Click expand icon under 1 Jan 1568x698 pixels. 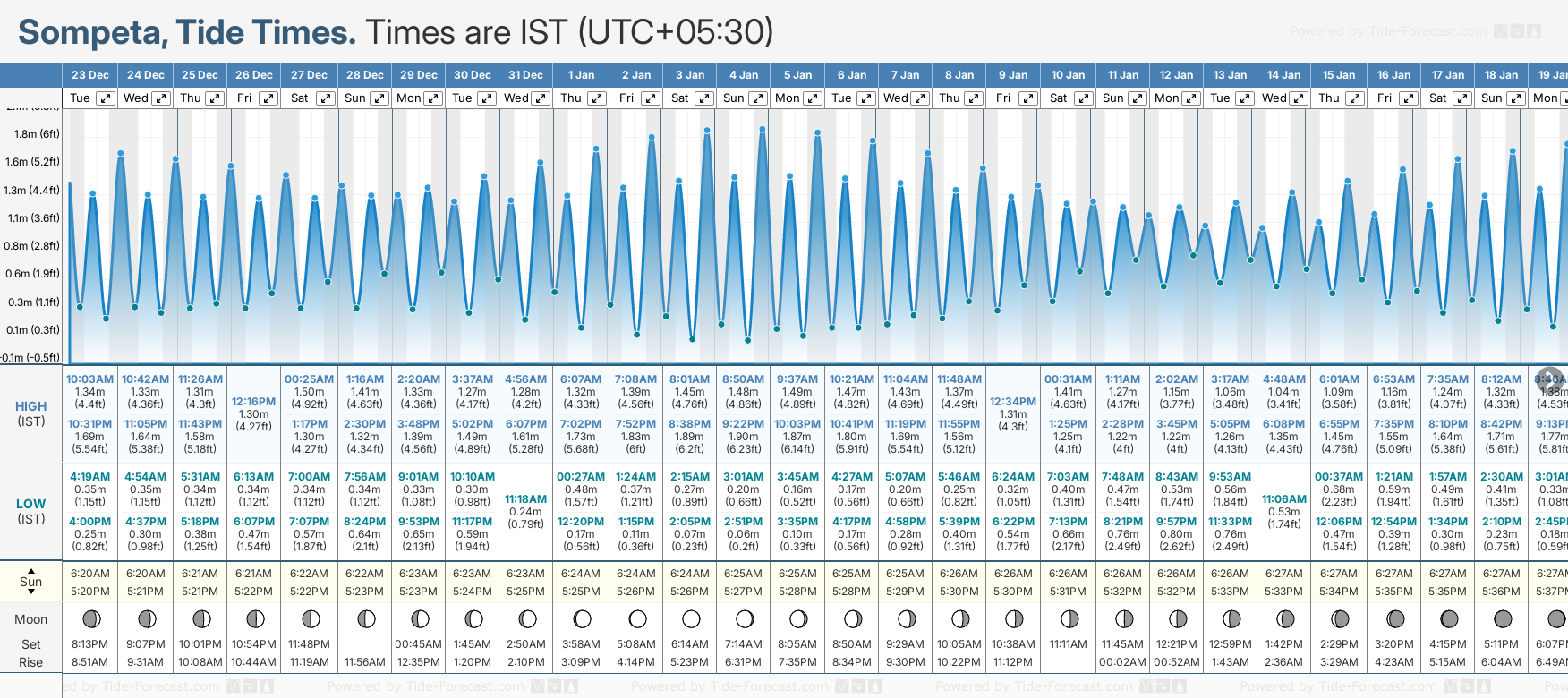(597, 98)
